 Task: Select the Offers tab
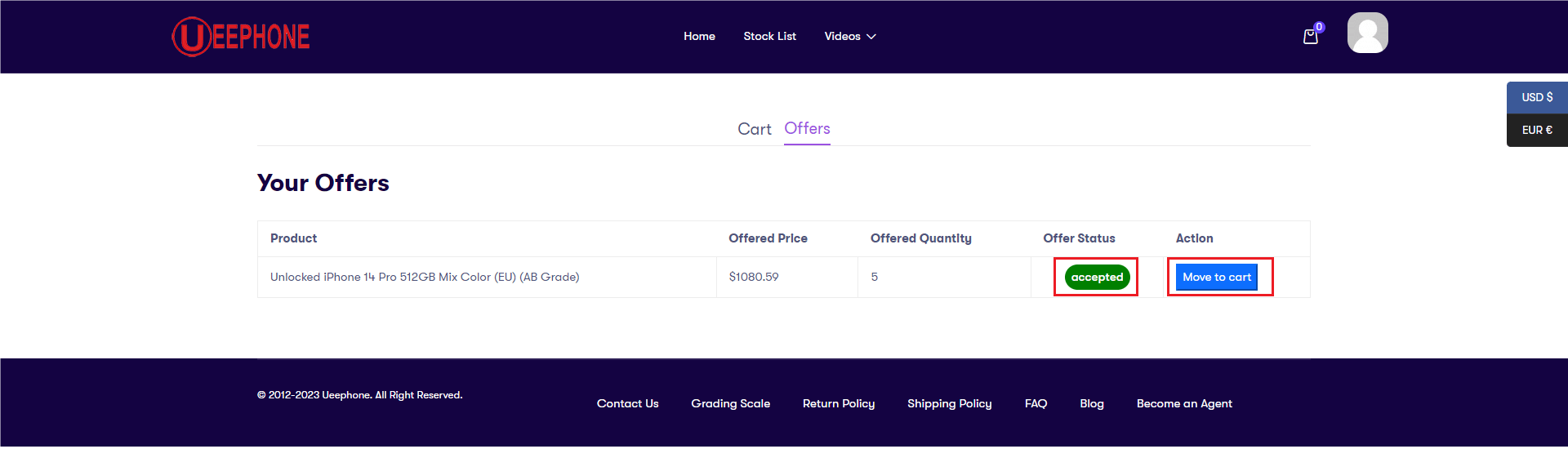(x=807, y=128)
